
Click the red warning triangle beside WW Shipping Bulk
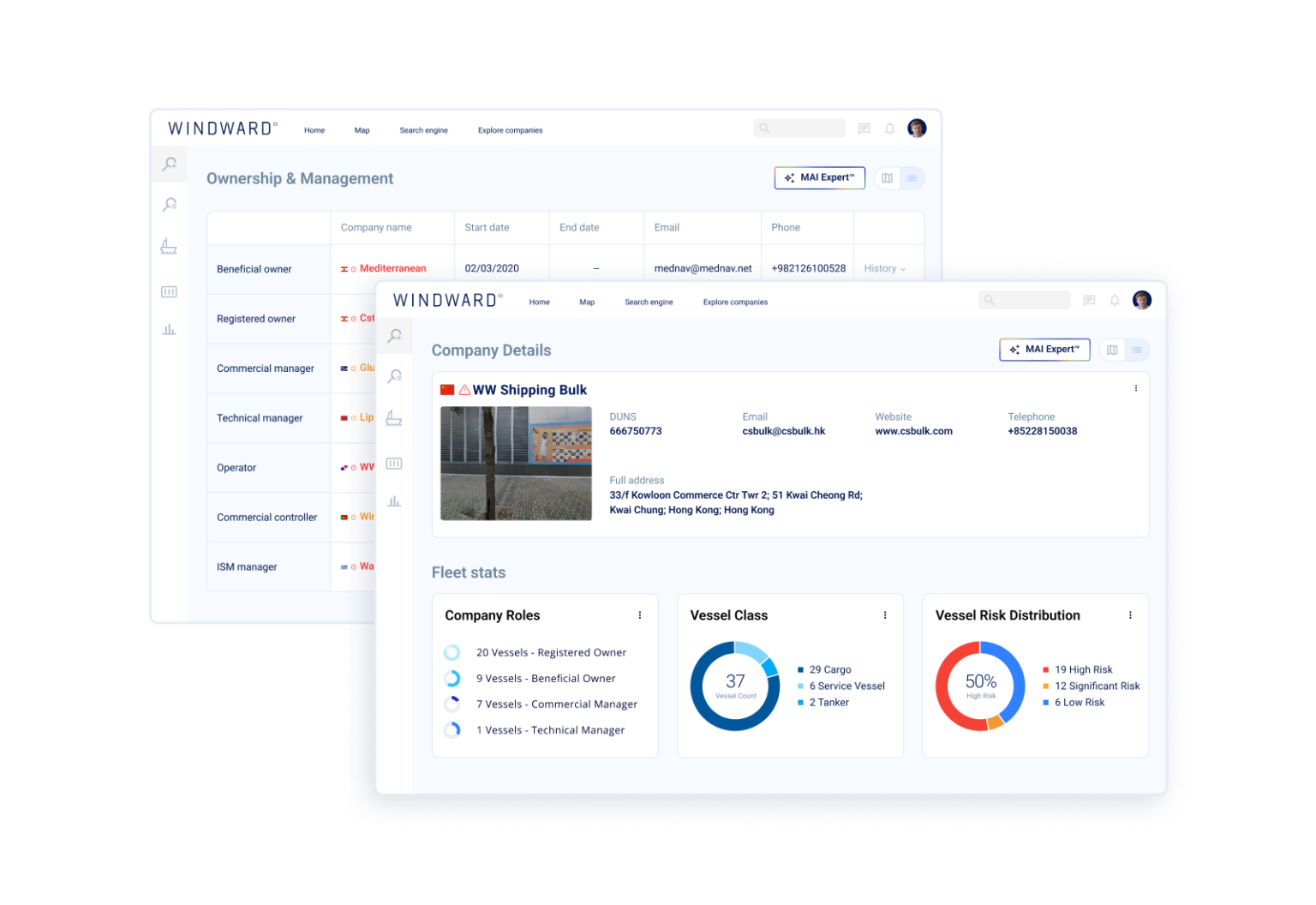[464, 389]
